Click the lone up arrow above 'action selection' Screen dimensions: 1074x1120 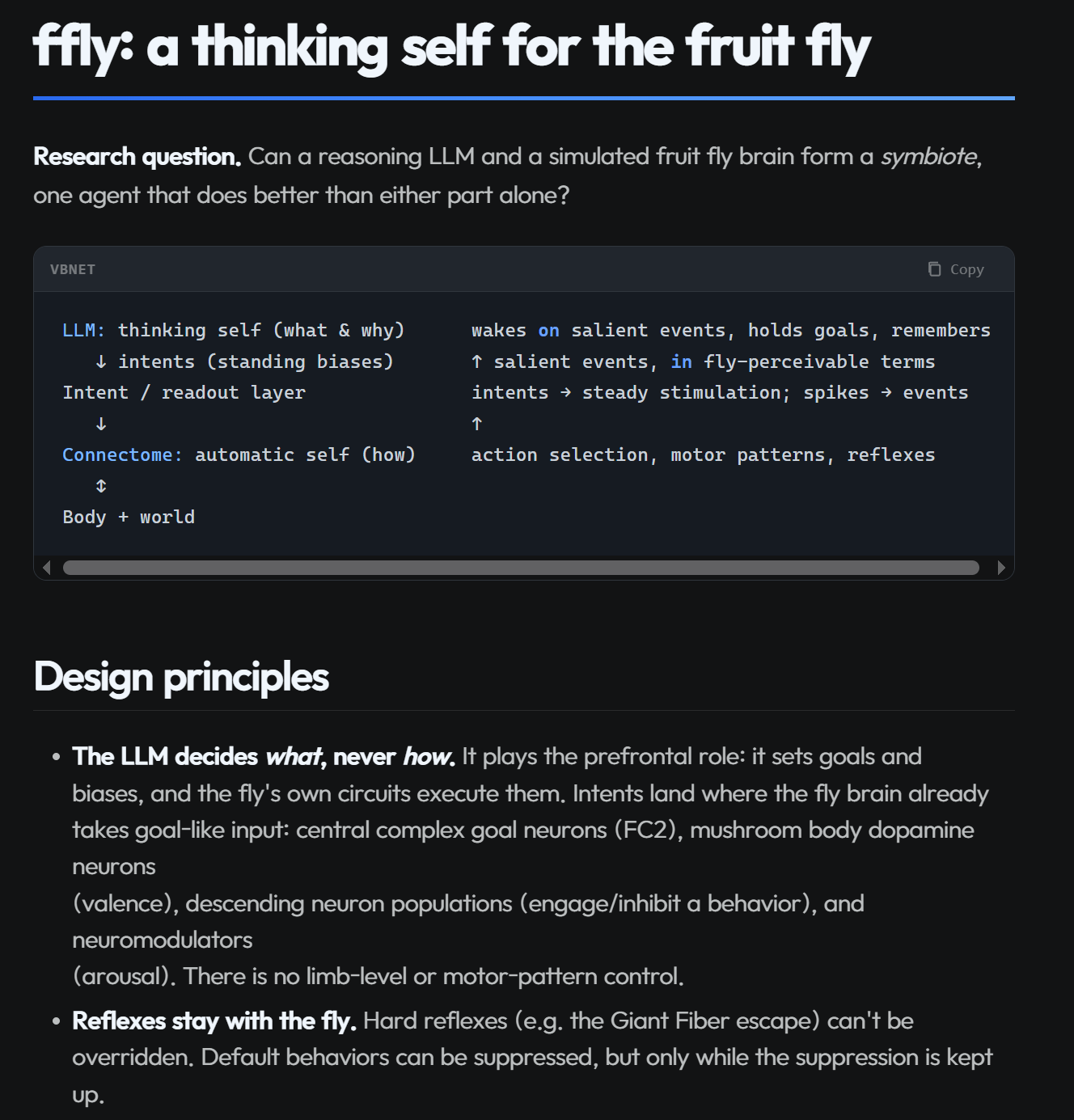pyautogui.click(x=477, y=424)
